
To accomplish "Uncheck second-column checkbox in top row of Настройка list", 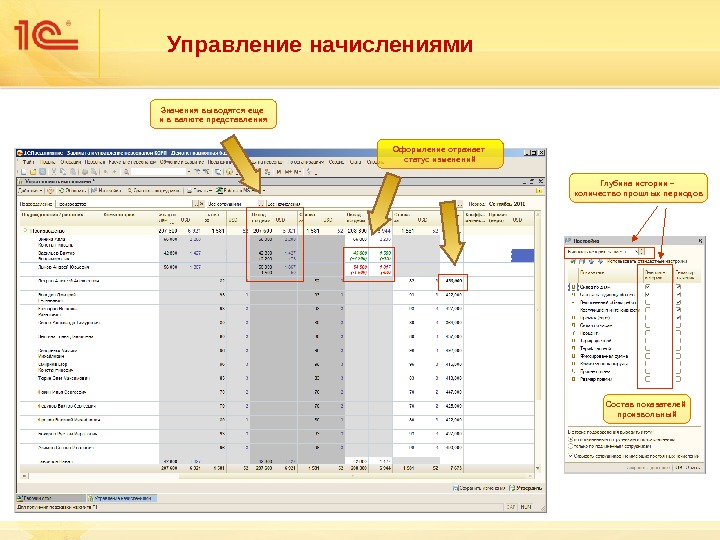I will (x=678, y=287).
